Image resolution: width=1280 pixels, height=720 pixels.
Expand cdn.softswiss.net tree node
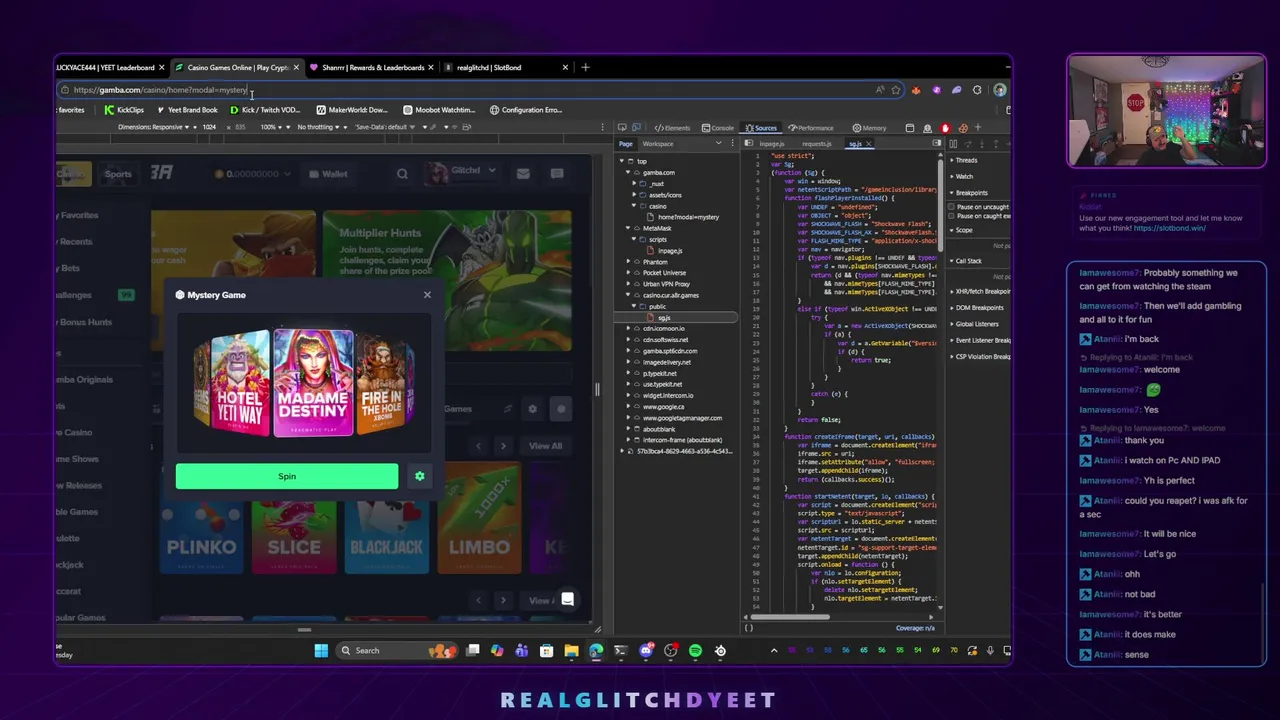(629, 340)
